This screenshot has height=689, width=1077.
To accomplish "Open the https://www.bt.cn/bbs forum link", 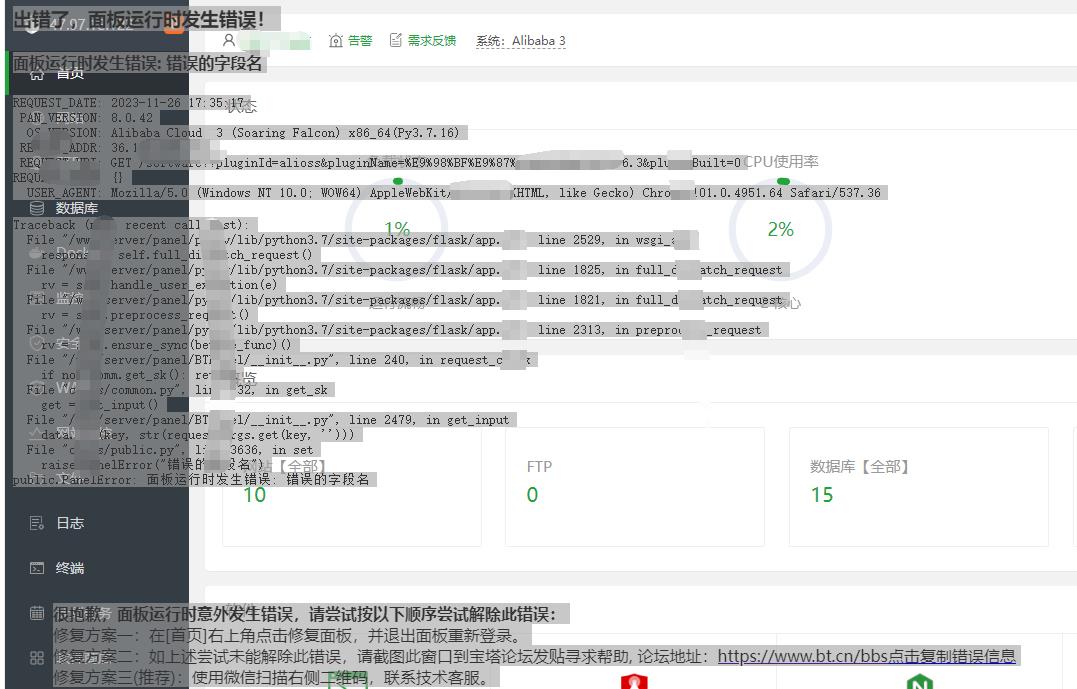I will (x=803, y=656).
